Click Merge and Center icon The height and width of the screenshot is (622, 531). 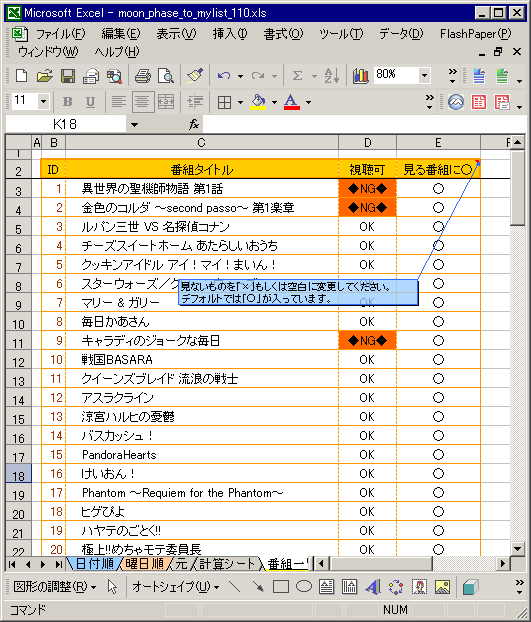tap(166, 102)
